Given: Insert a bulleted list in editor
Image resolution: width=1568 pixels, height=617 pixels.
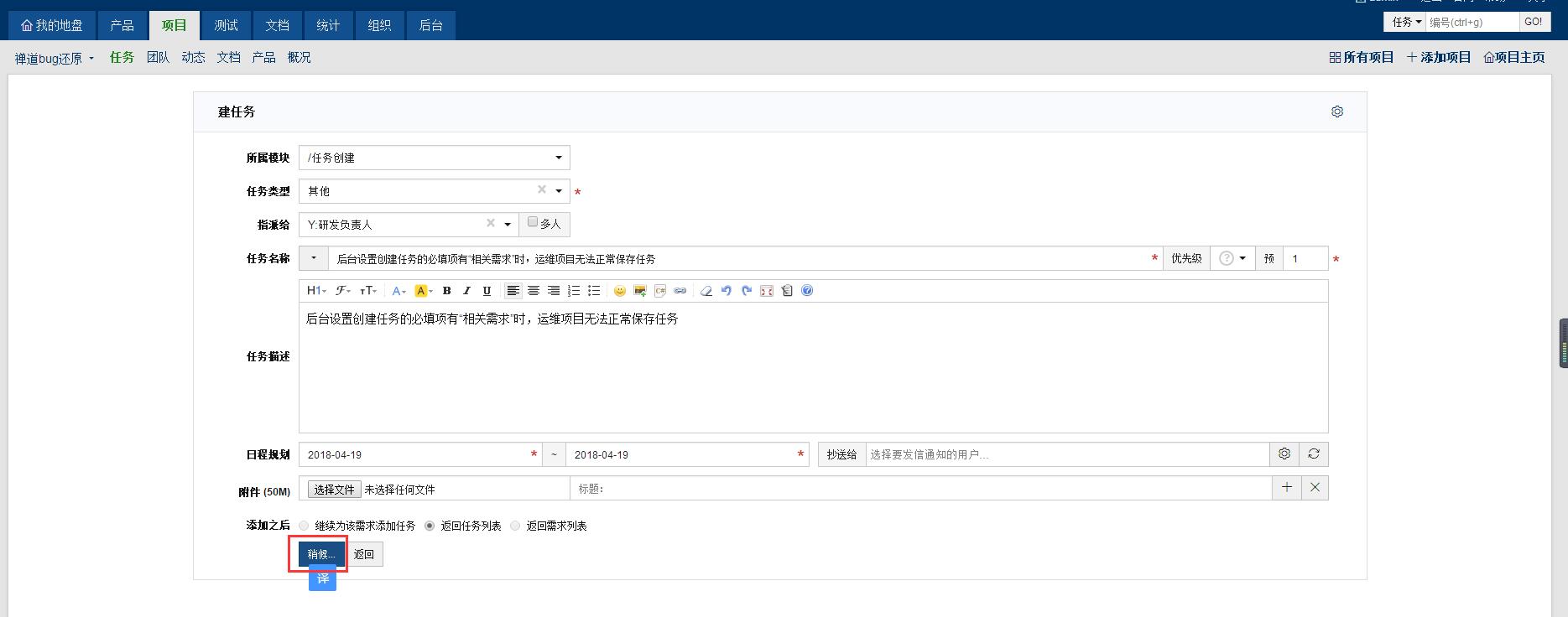Looking at the screenshot, I should tap(594, 291).
